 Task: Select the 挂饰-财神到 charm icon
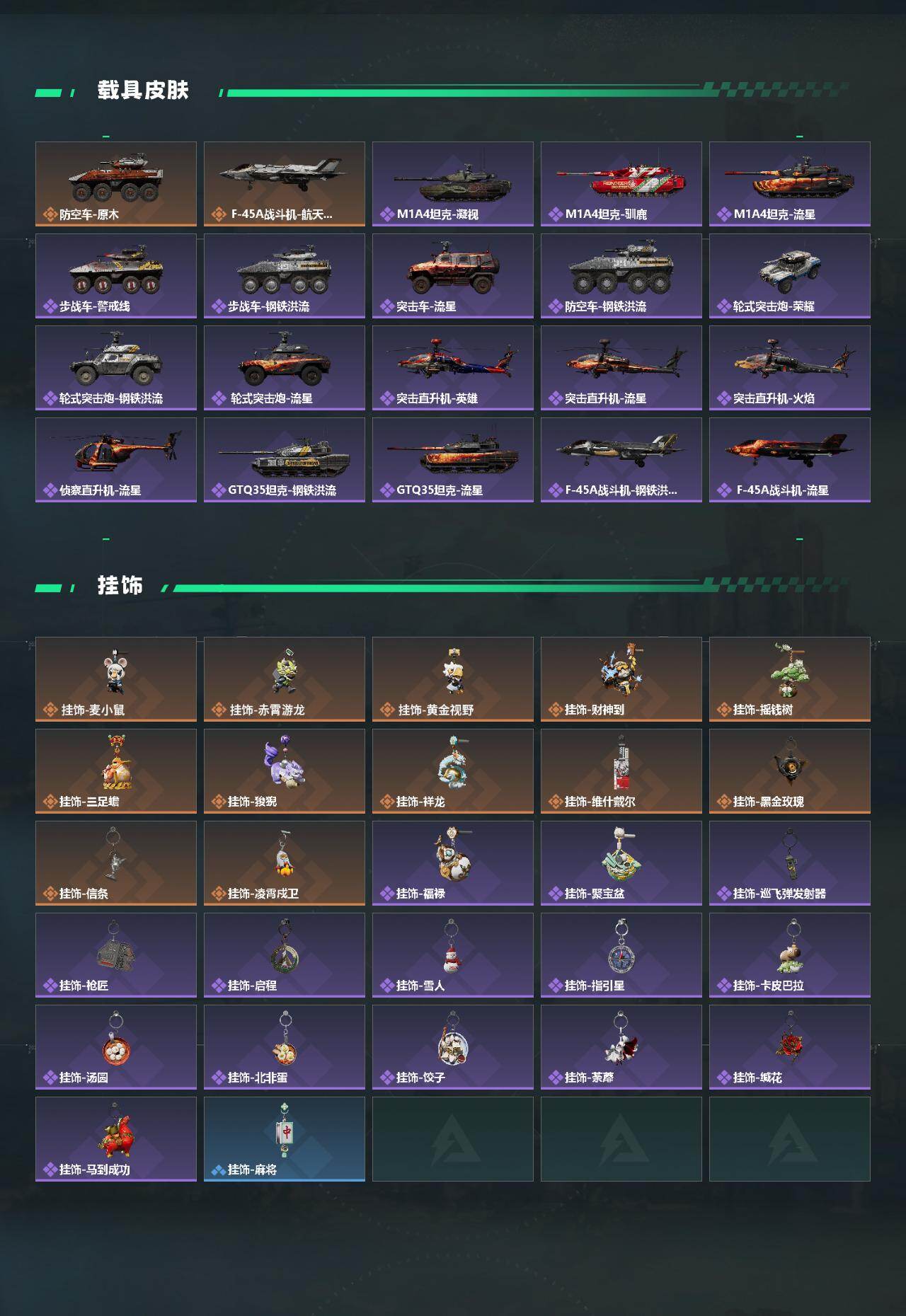click(621, 671)
